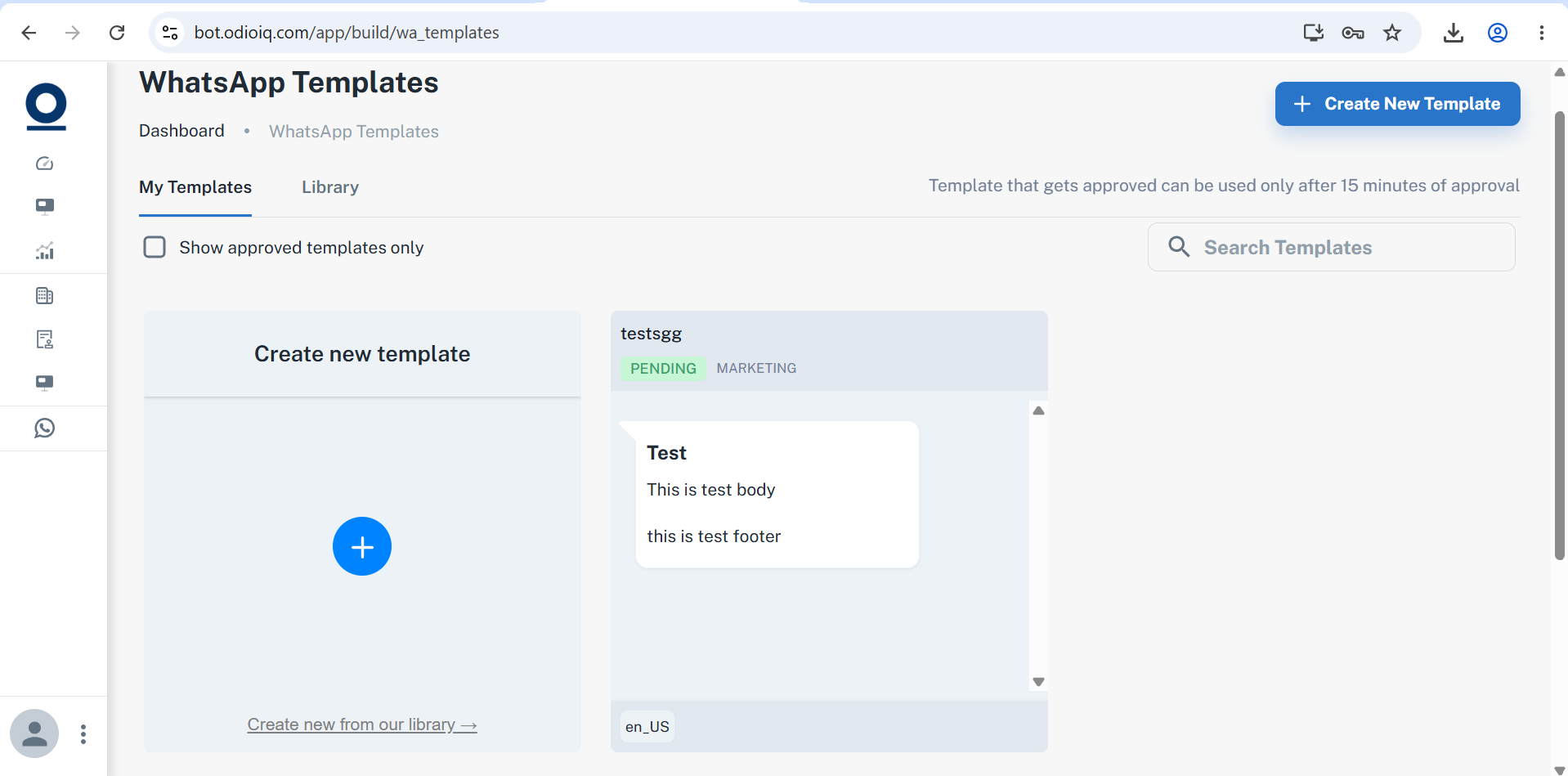
Task: Open the monitor icon just above the WhatsApp icon
Action: (45, 383)
